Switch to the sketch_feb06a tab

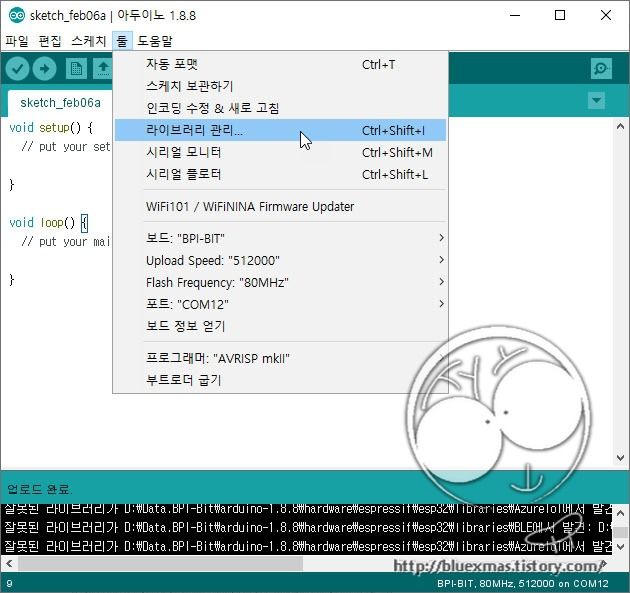click(x=60, y=103)
